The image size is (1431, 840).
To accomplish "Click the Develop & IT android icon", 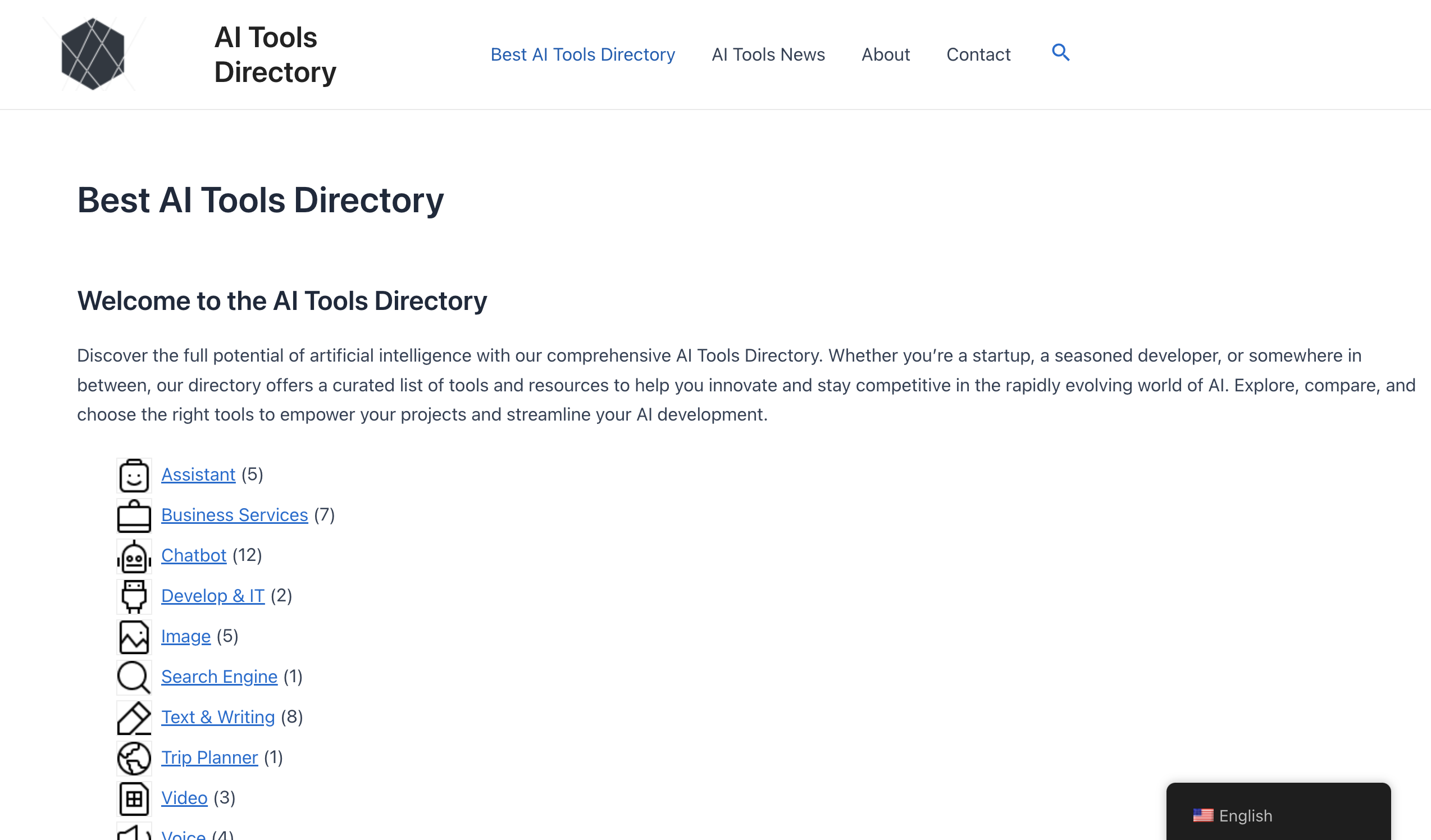I will (134, 596).
